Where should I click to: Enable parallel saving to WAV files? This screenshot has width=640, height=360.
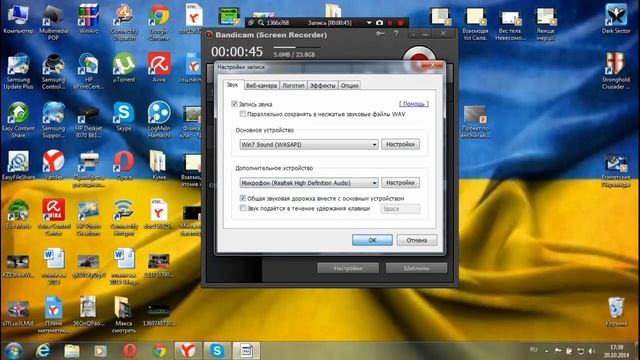click(243, 114)
